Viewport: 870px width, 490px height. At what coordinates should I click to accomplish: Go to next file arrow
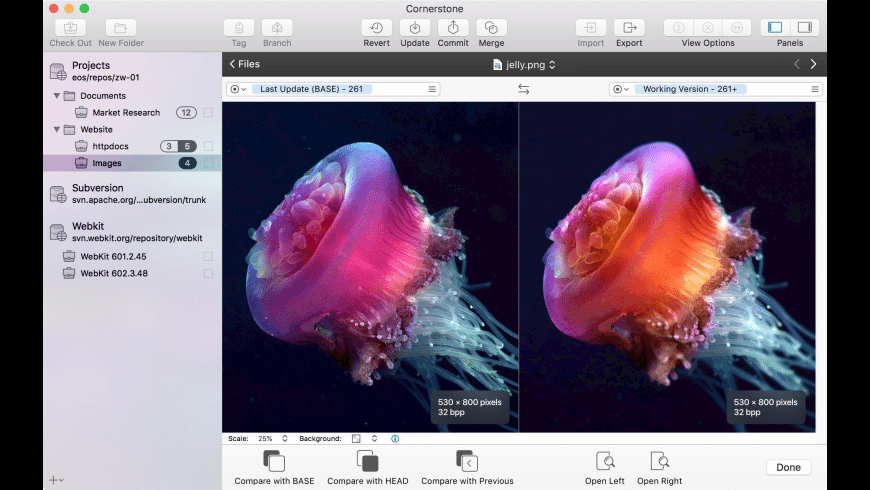pyautogui.click(x=813, y=64)
